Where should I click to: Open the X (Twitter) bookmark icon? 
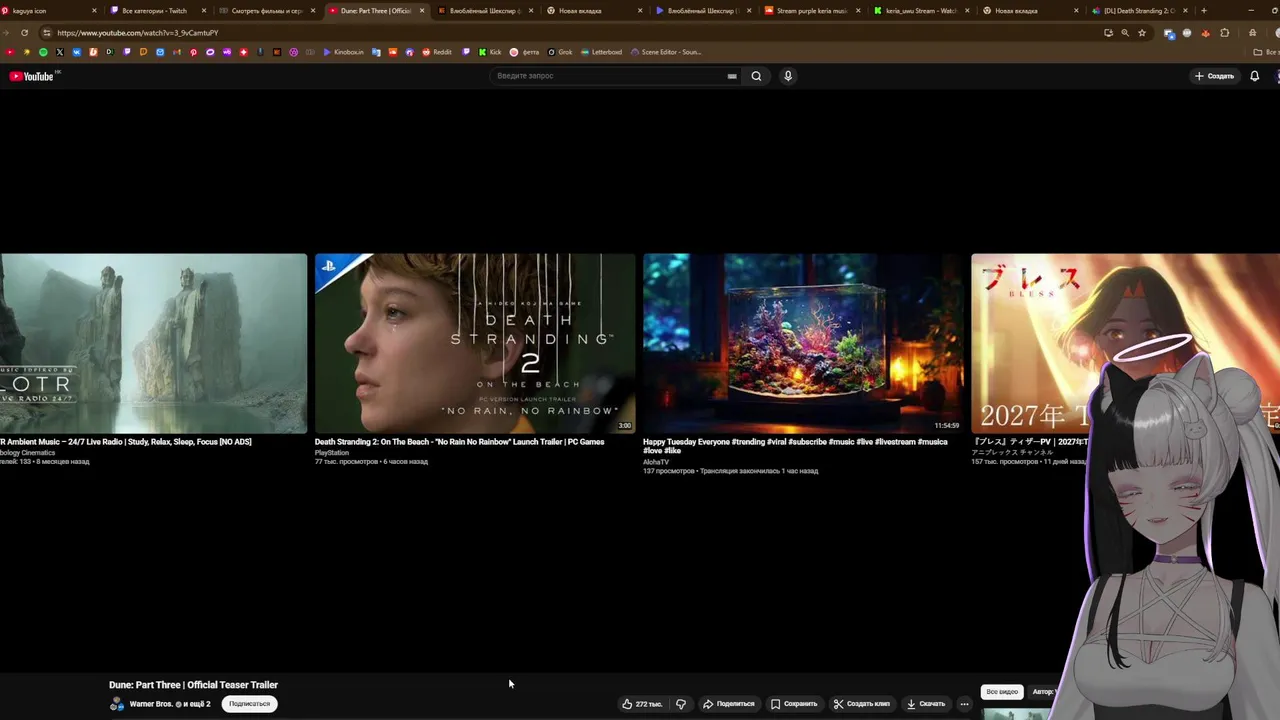tap(59, 52)
